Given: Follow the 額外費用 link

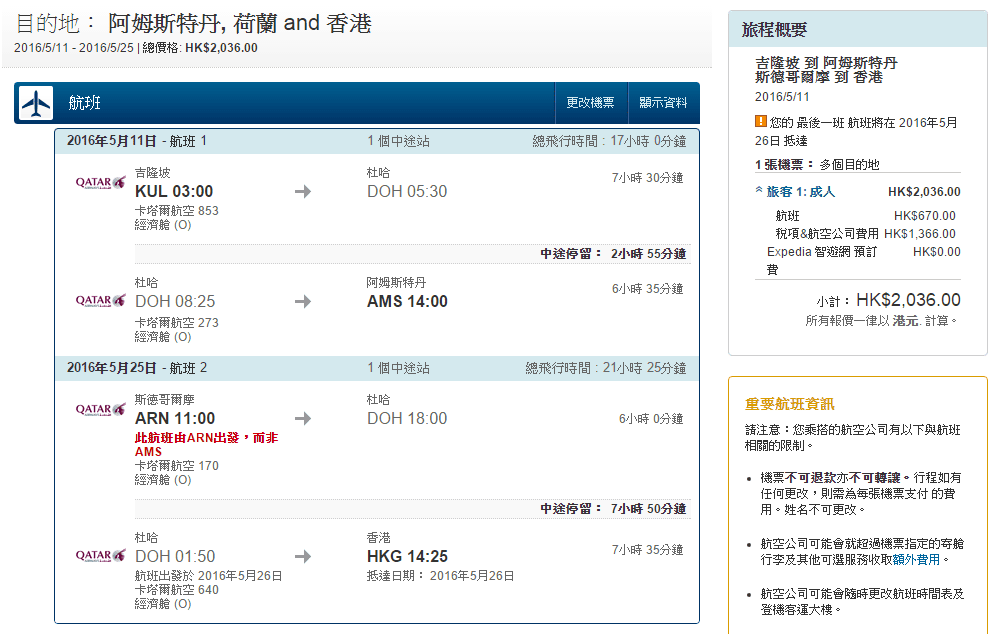Looking at the screenshot, I should coord(915,560).
